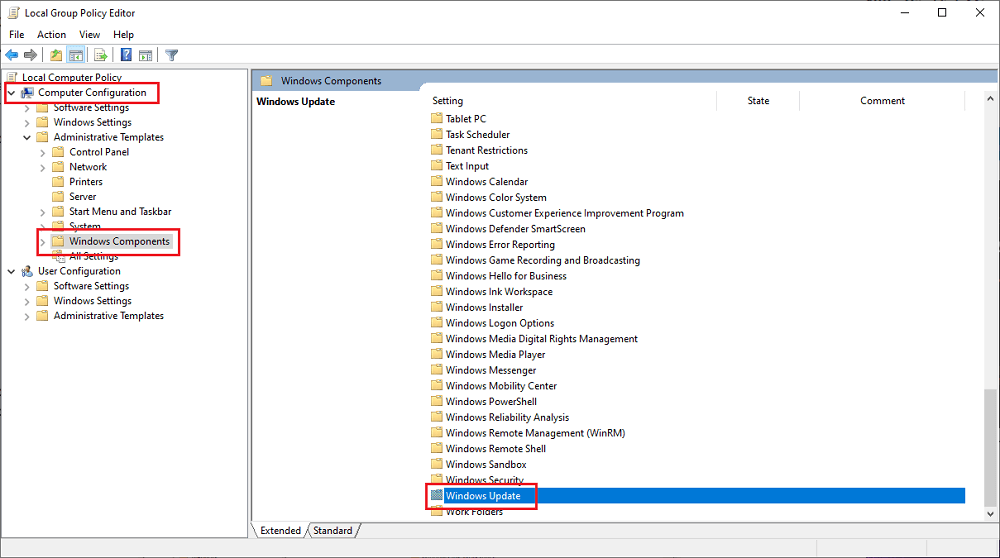Click the Windows Components header folder icon

tap(267, 80)
